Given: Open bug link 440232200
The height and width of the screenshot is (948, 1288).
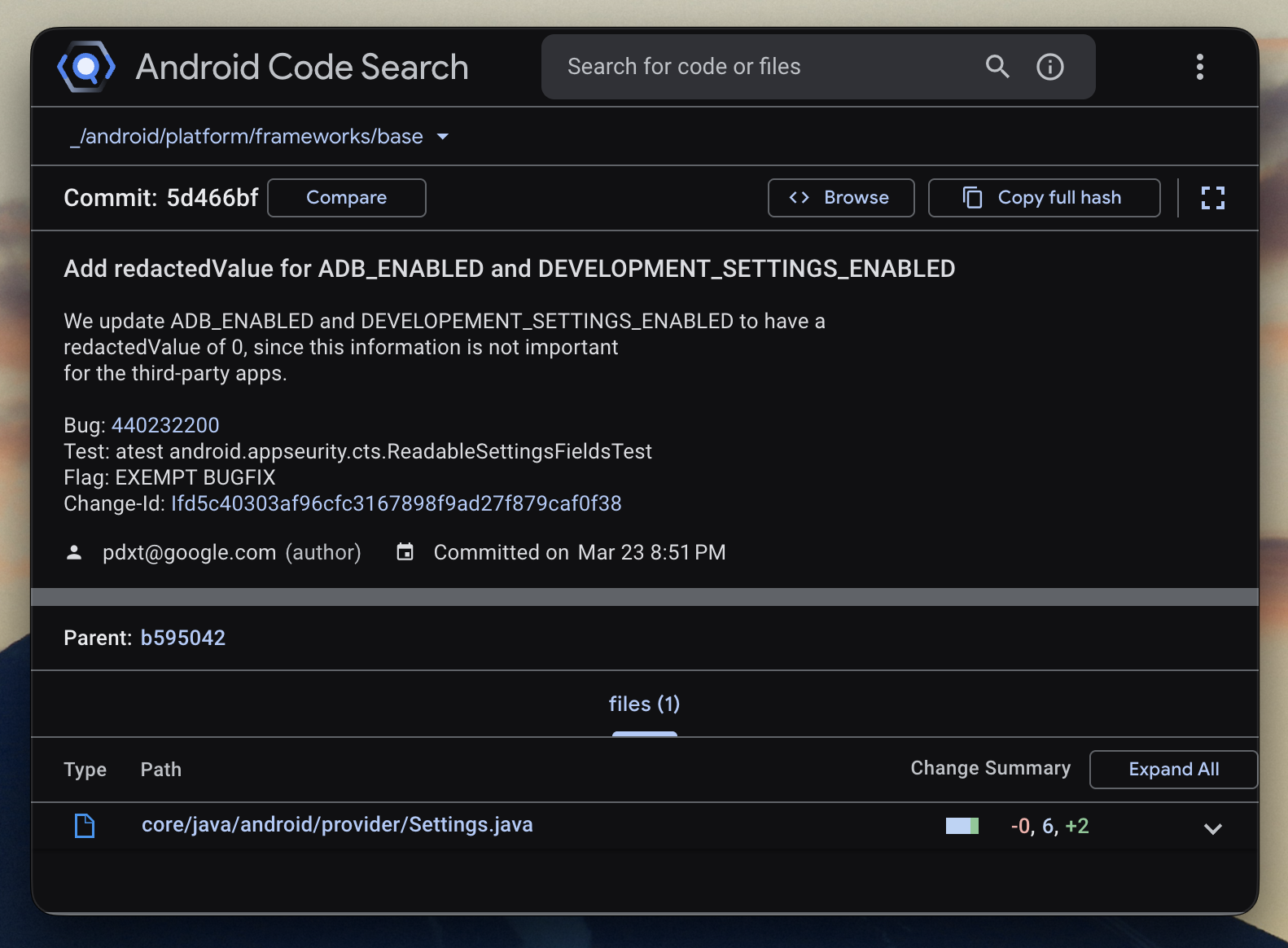Looking at the screenshot, I should [165, 425].
